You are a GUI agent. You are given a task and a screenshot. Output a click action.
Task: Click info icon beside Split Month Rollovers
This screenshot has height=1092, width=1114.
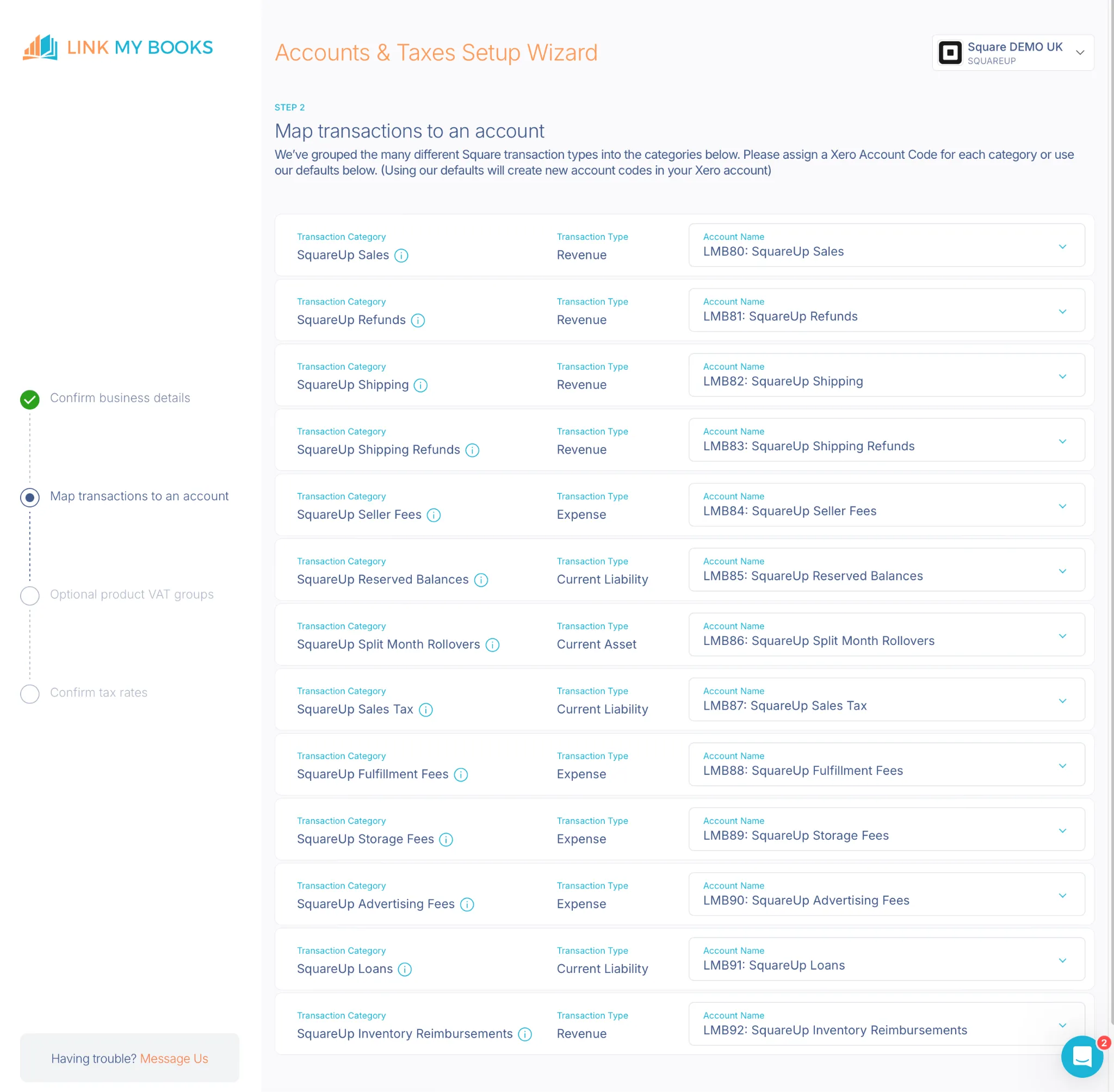click(493, 644)
